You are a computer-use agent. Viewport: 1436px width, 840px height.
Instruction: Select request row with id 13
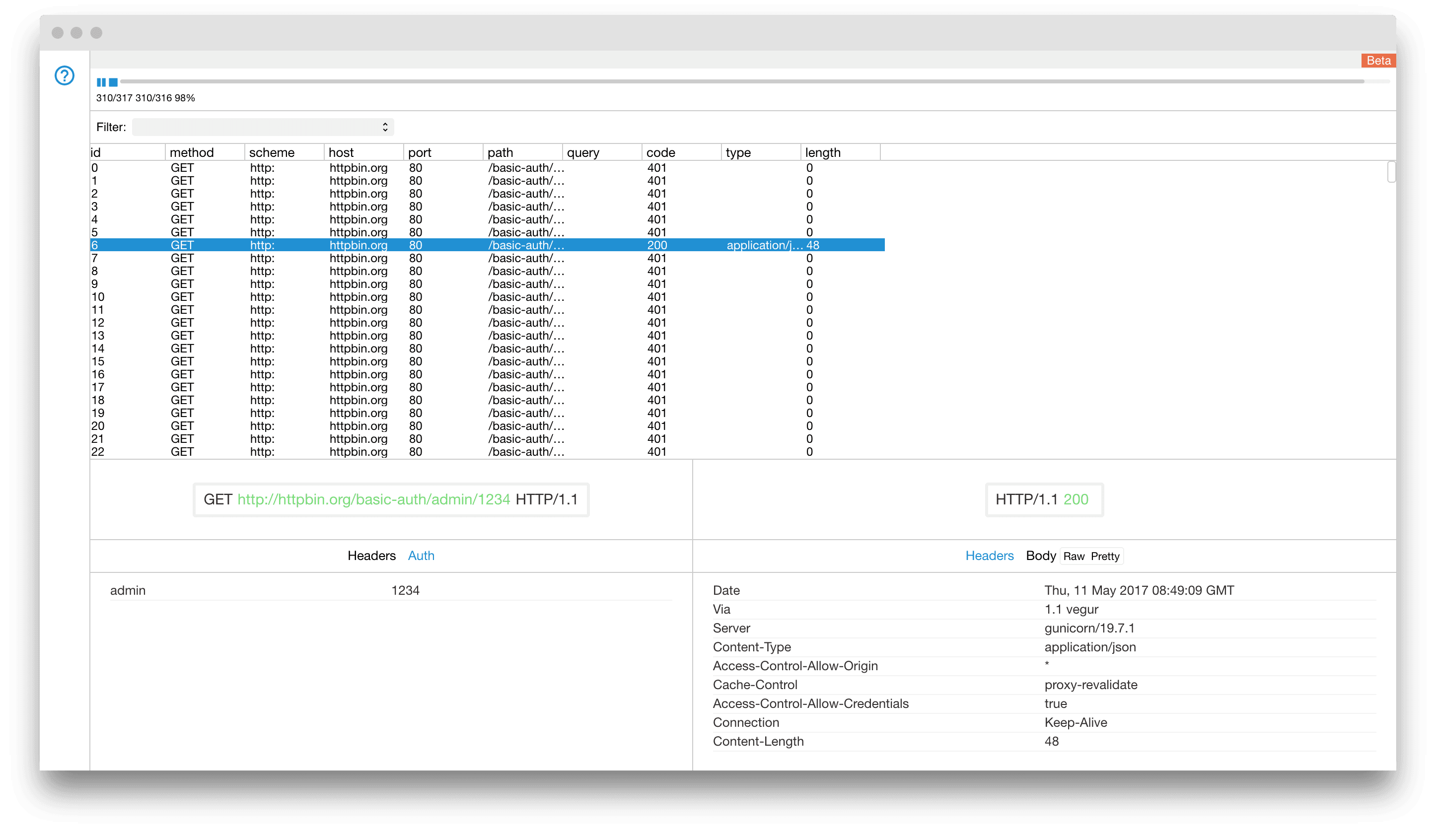pyautogui.click(x=487, y=336)
